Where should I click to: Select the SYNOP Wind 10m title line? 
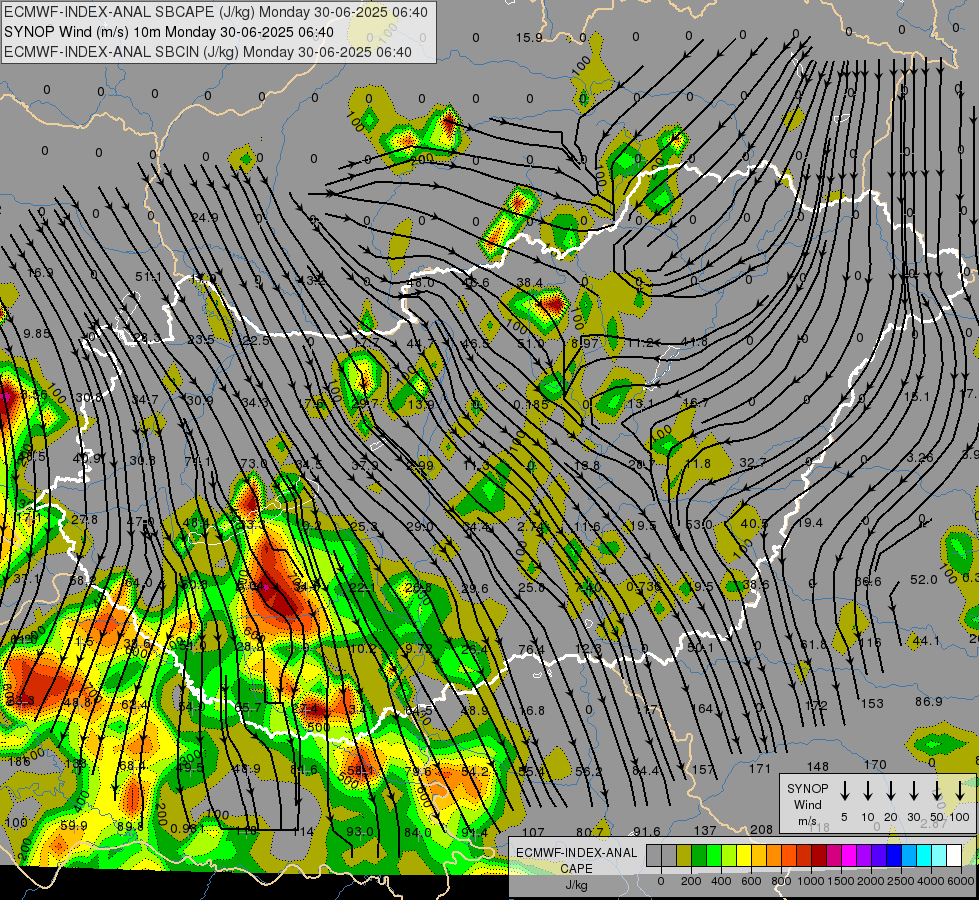point(169,32)
